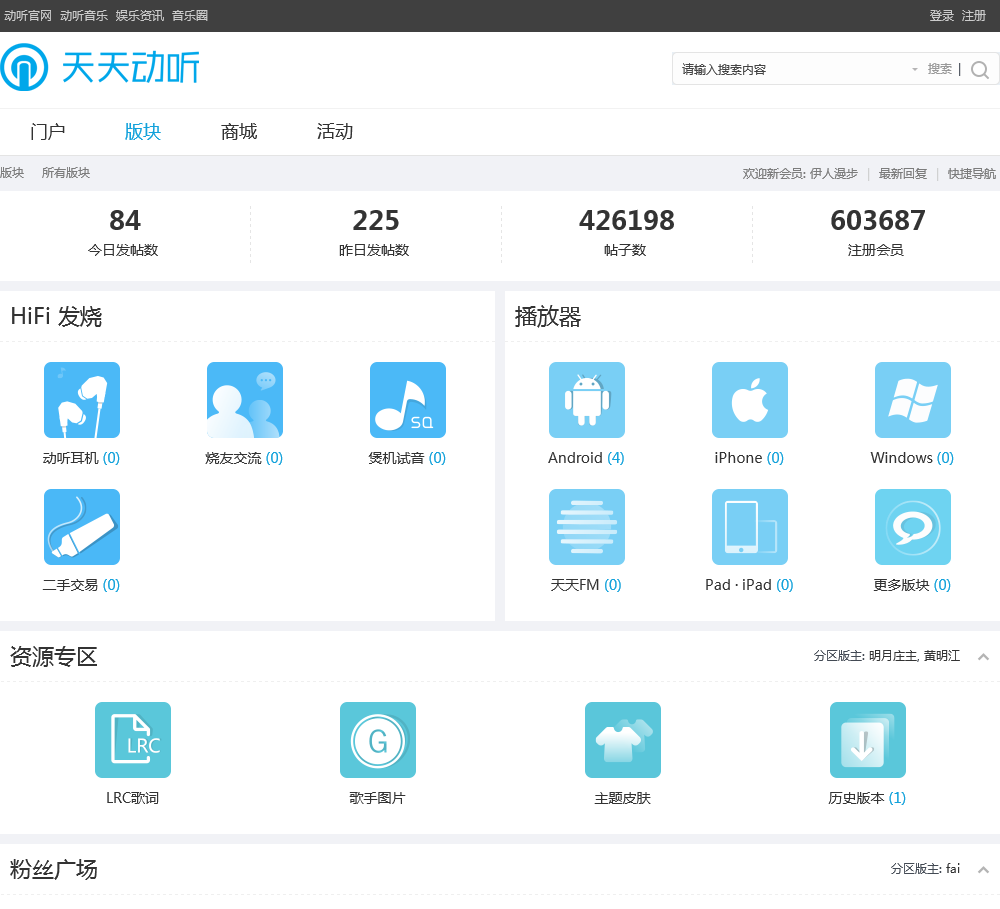
Task: Open the LRC歌词 file icon
Action: tap(133, 740)
